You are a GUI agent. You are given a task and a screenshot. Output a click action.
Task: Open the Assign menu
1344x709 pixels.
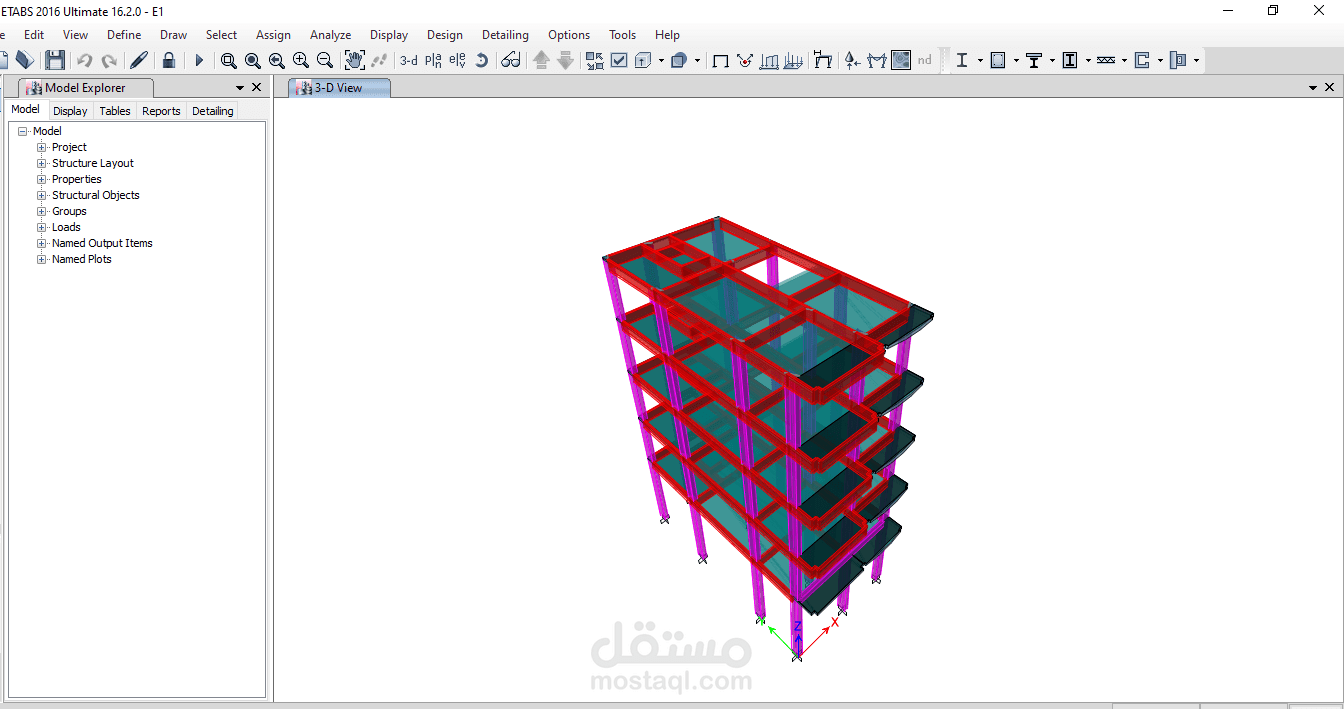tap(273, 34)
